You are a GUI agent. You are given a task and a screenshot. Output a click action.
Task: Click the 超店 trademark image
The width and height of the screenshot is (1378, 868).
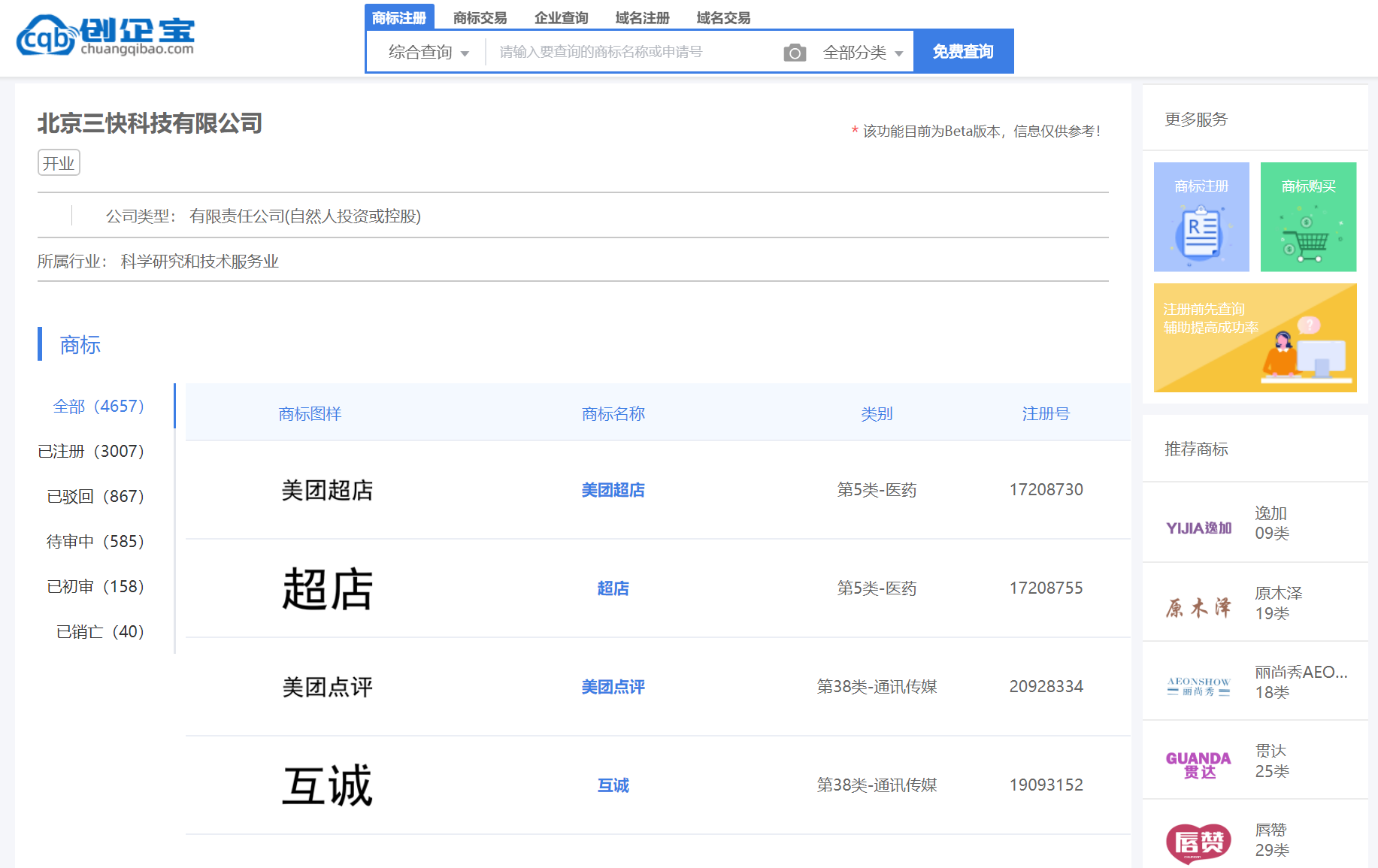[327, 588]
